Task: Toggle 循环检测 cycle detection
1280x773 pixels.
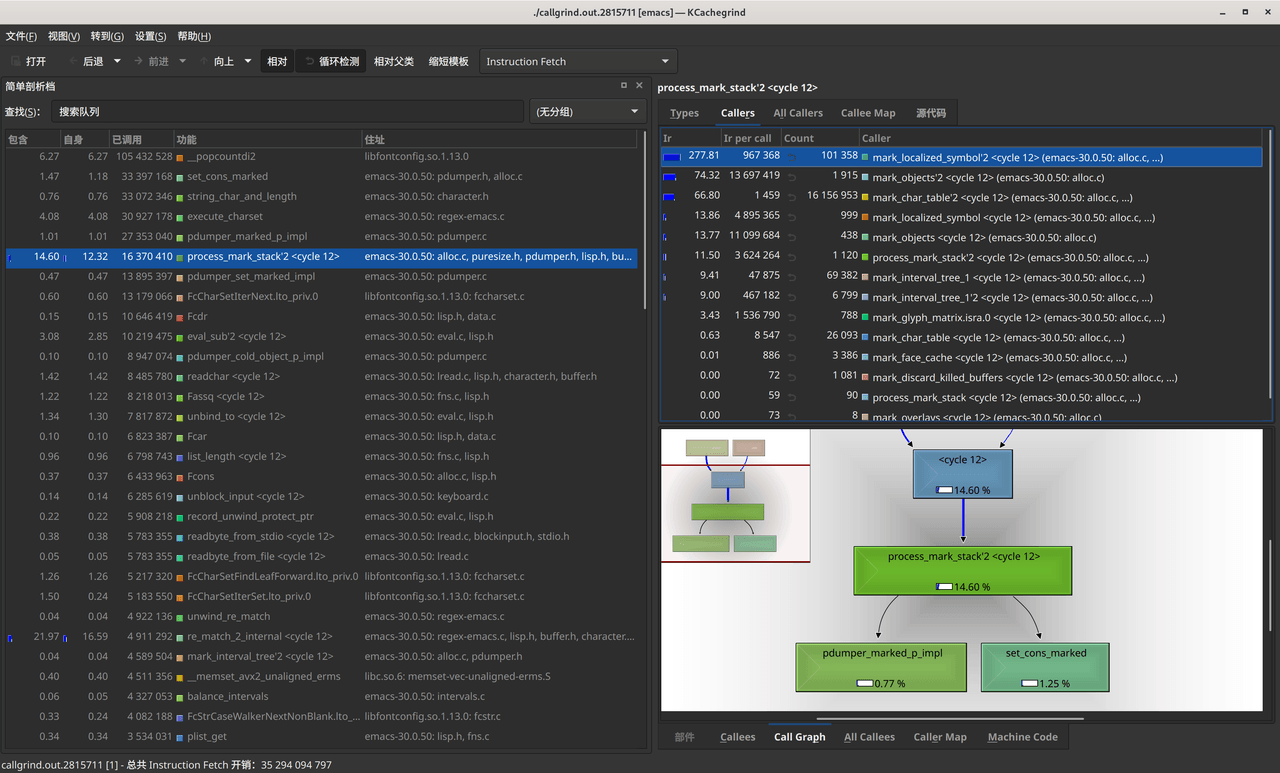Action: click(x=331, y=62)
